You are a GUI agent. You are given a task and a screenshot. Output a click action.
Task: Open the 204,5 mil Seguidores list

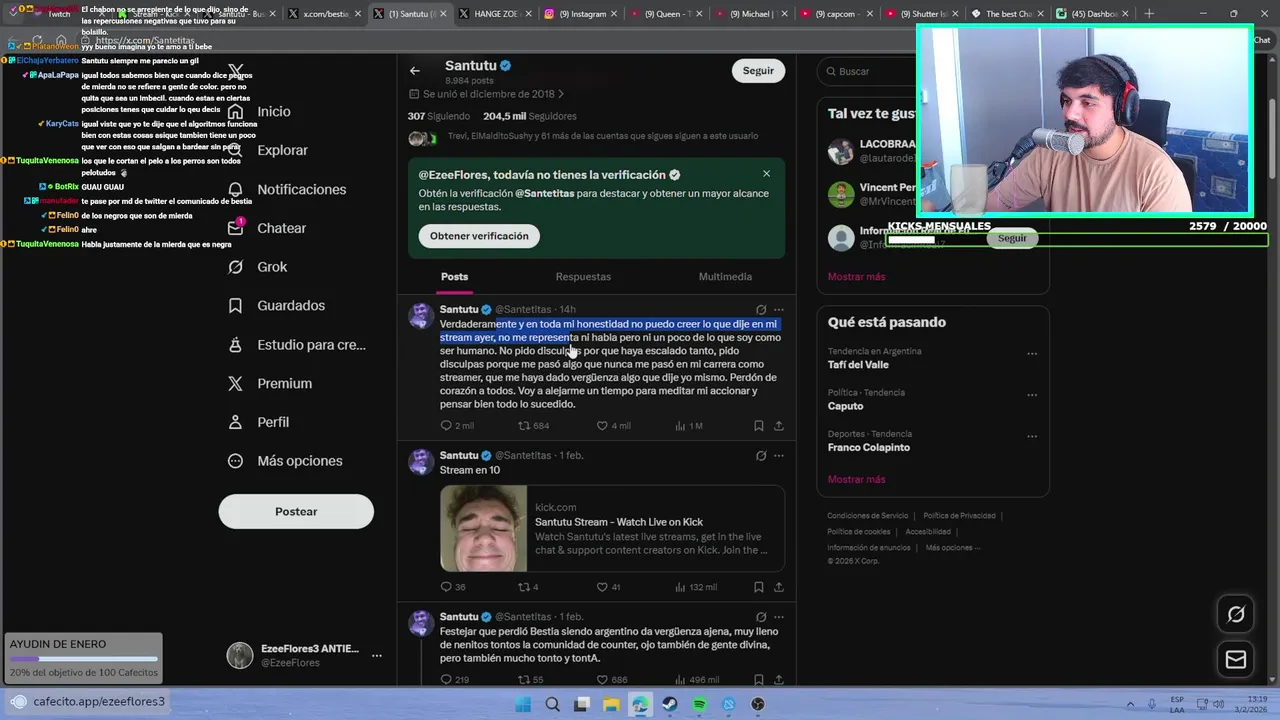pos(530,116)
